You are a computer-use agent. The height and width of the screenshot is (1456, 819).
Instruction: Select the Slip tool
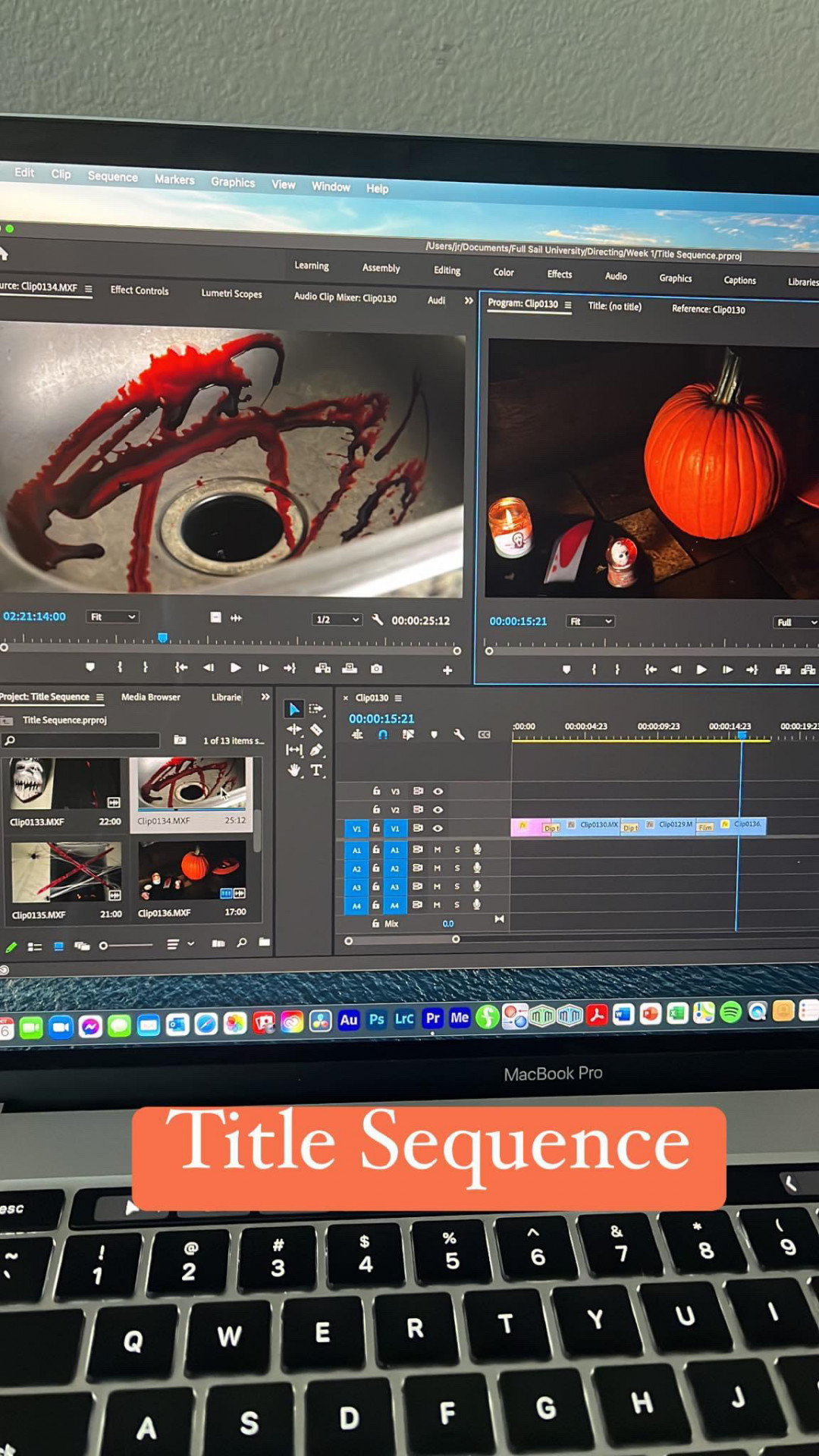[x=293, y=750]
